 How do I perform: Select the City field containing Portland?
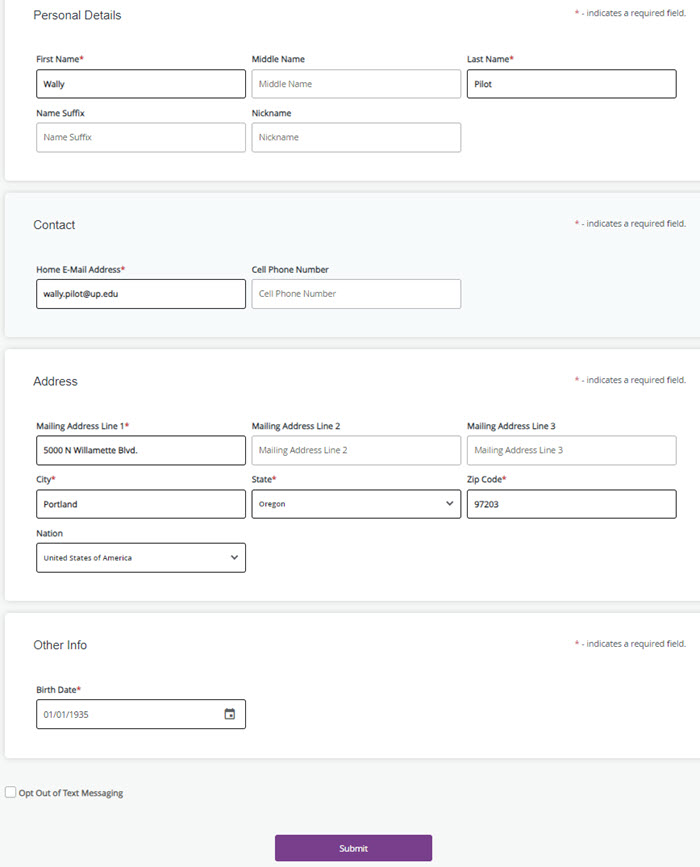(x=140, y=504)
